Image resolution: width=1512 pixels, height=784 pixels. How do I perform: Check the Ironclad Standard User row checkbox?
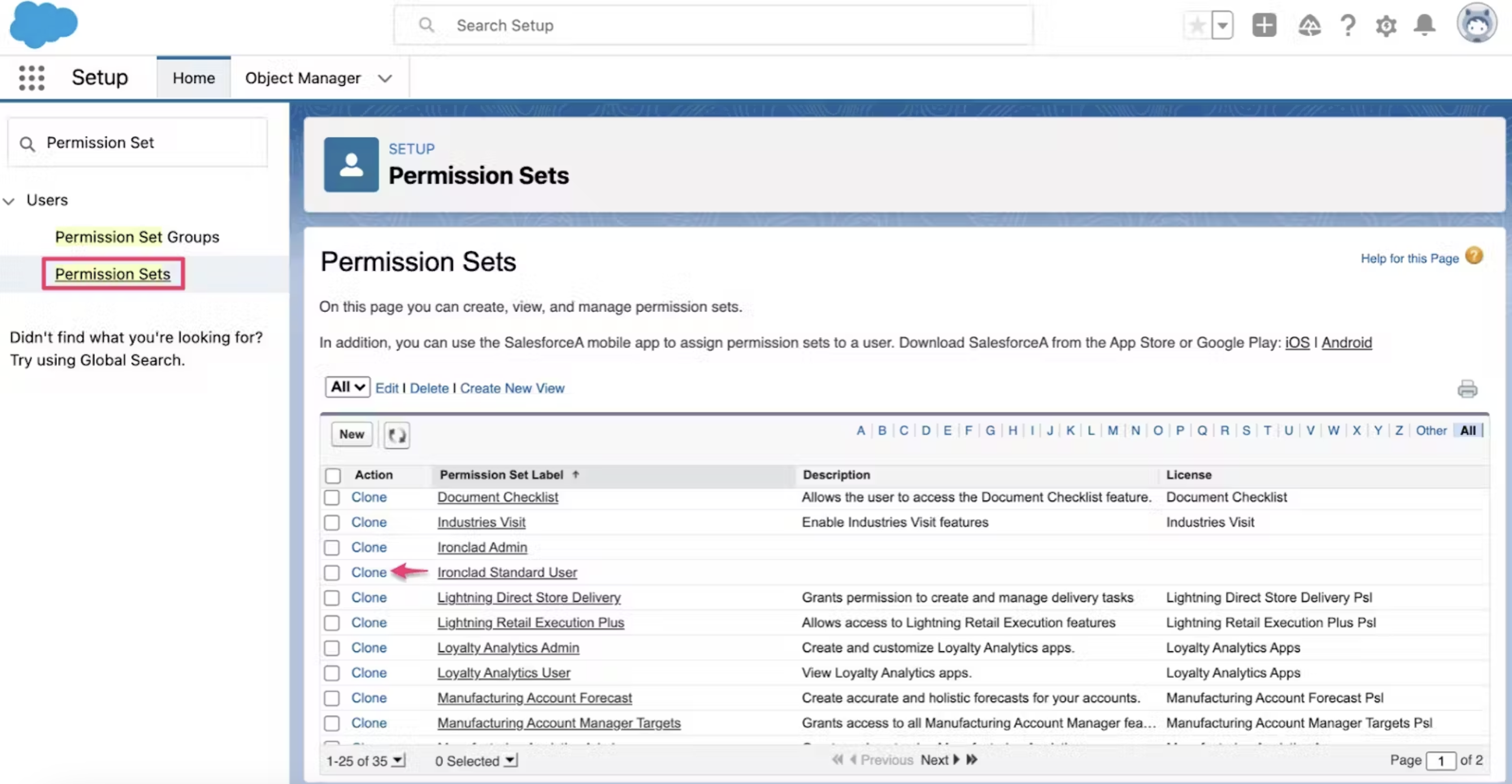[x=332, y=572]
